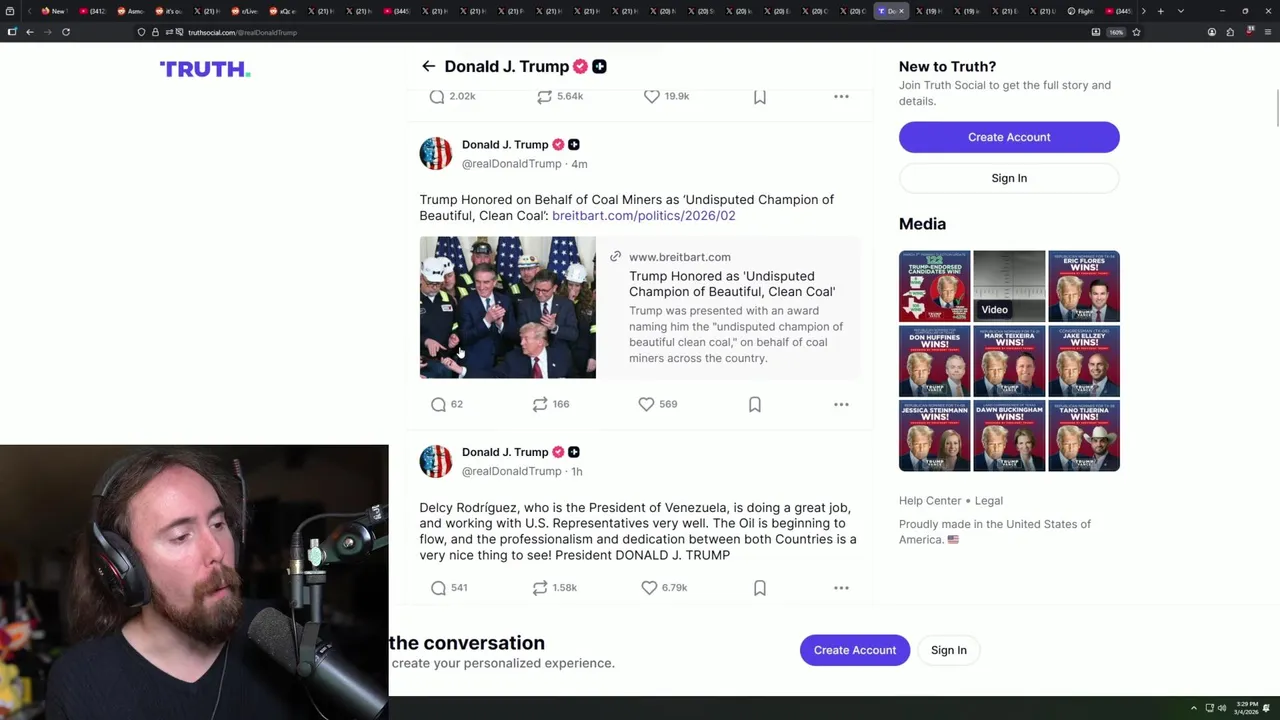Click the bookmark star in the address bar
The image size is (1280, 720).
tap(1136, 32)
